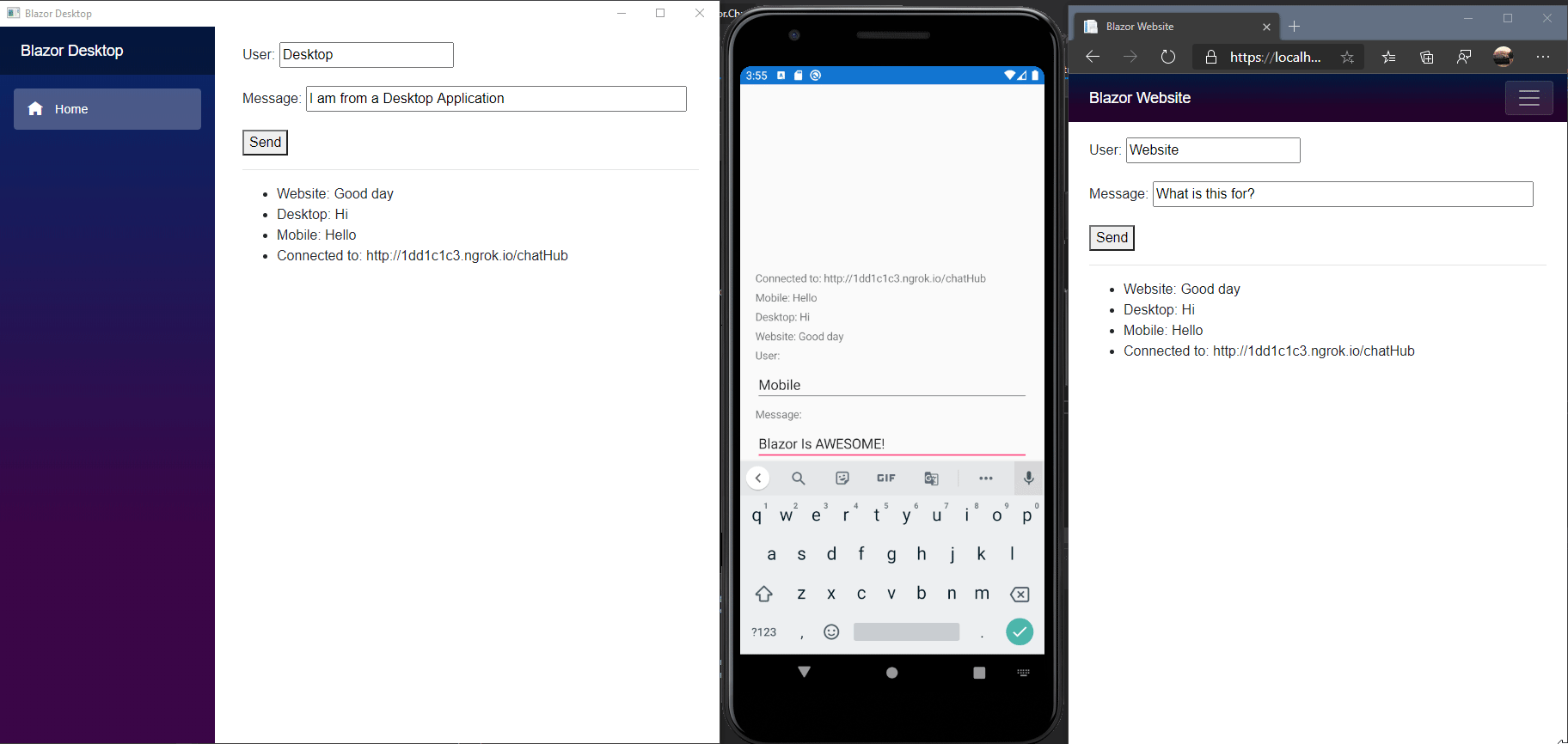Select 'Connected to' line in Desktop window

pos(422,256)
